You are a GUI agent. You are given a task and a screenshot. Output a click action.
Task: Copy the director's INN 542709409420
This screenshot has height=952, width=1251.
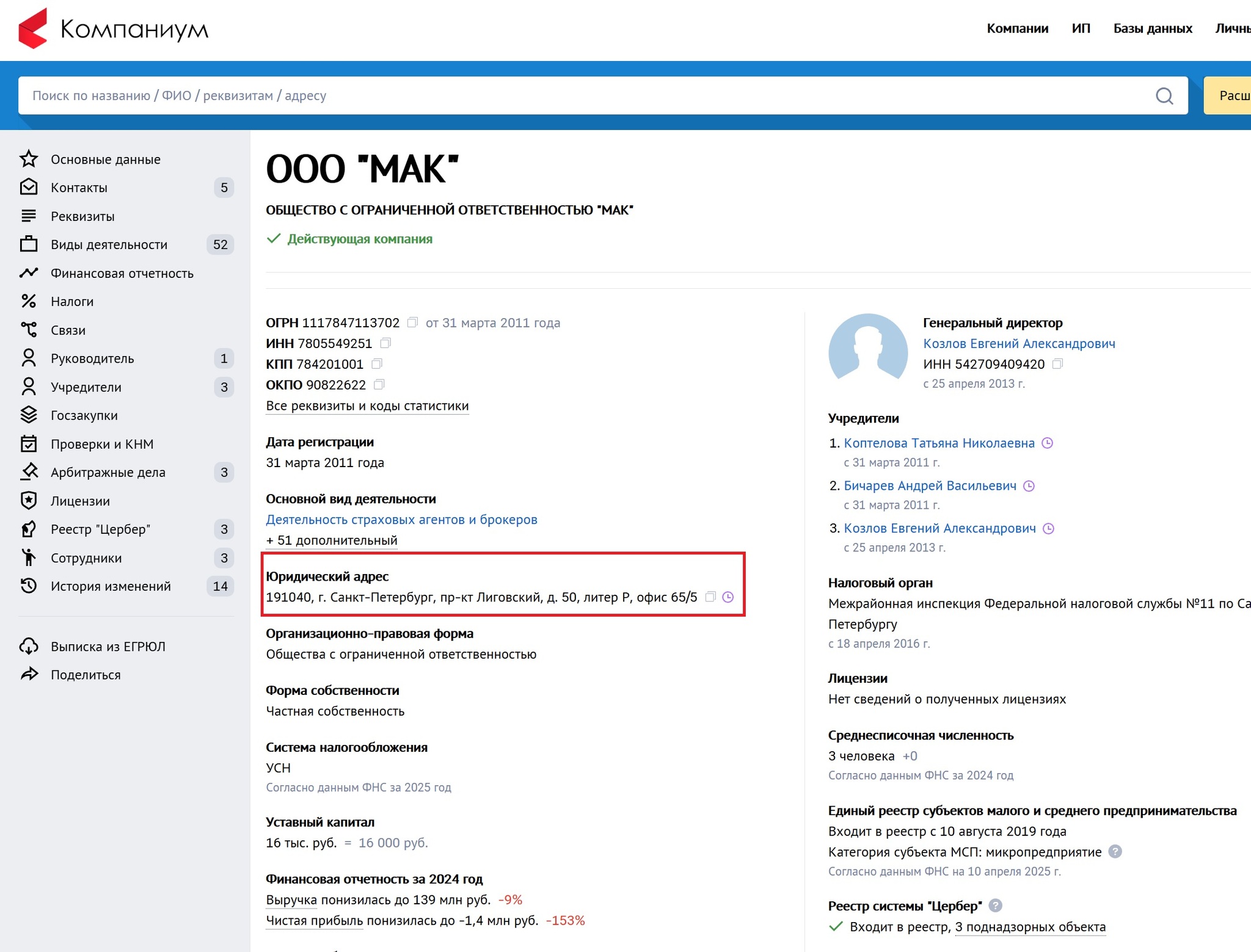tap(1058, 364)
